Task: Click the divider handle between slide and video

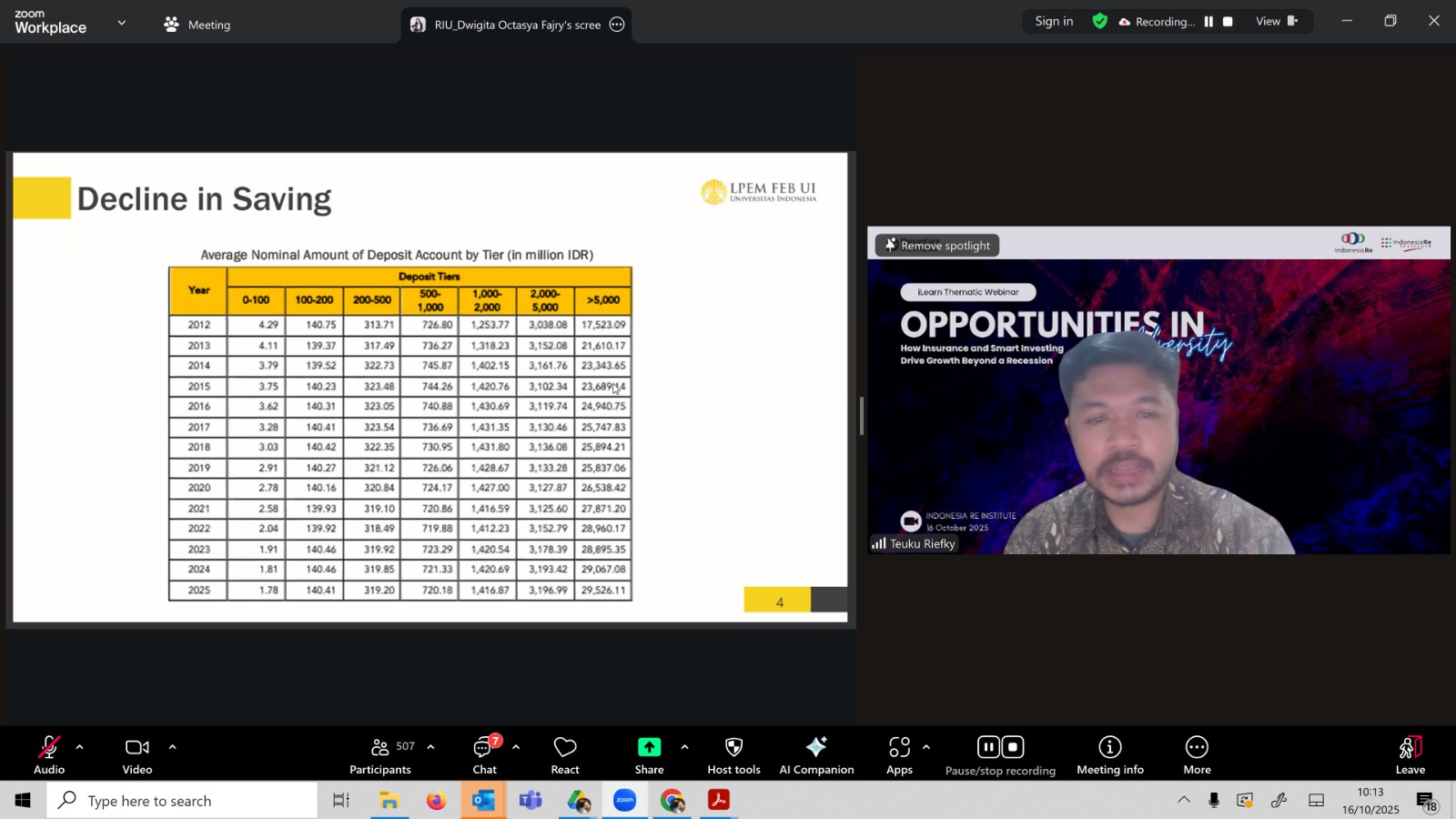Action: coord(861,416)
